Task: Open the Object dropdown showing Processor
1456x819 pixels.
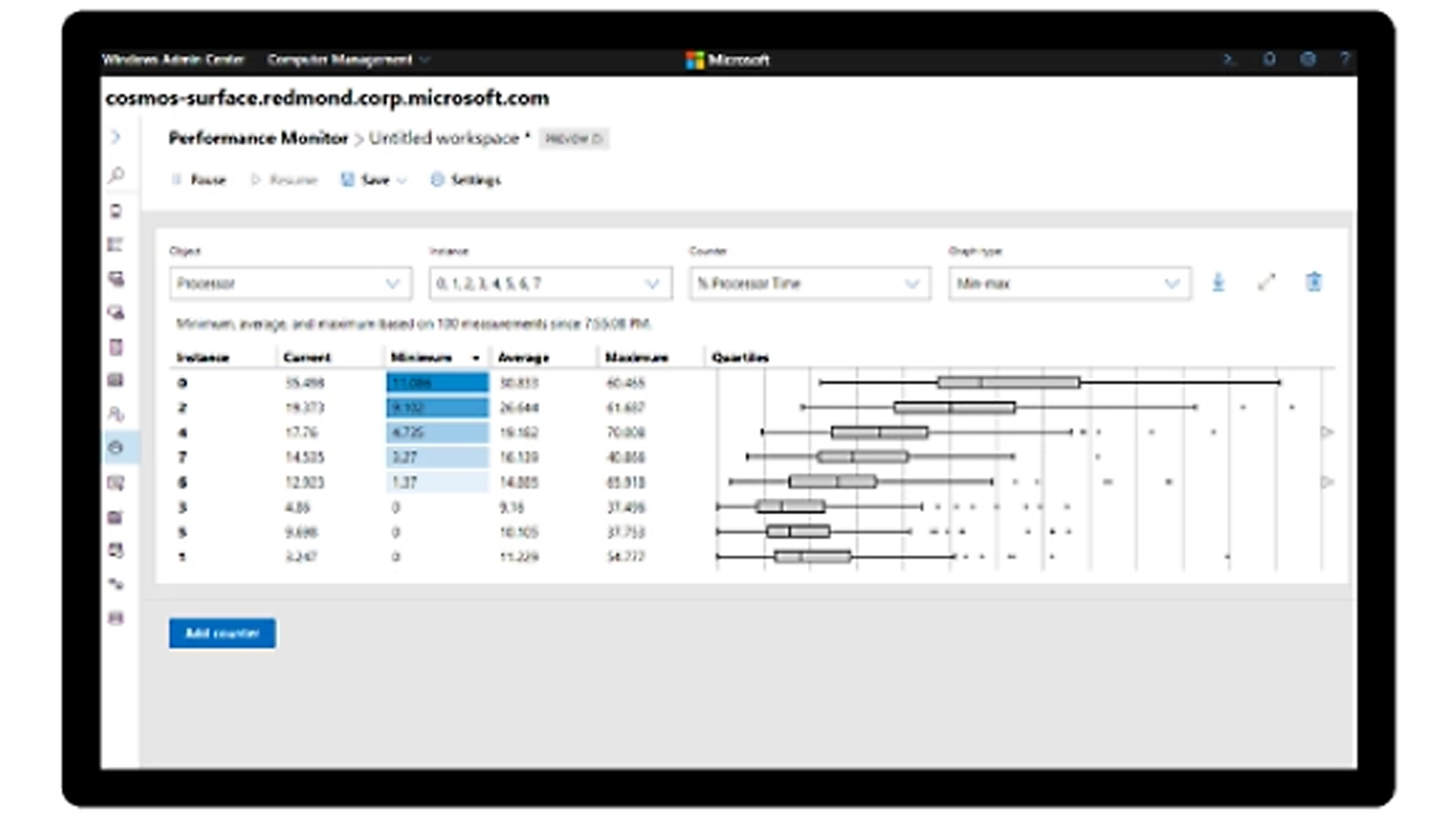Action: tap(289, 283)
